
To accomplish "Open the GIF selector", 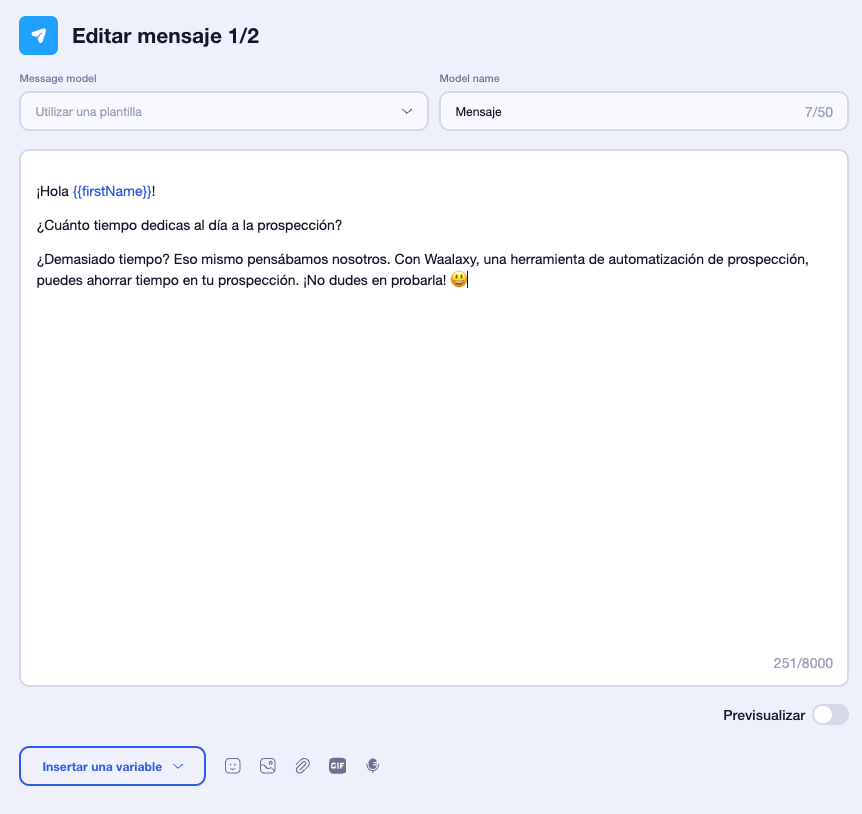I will pos(337,766).
